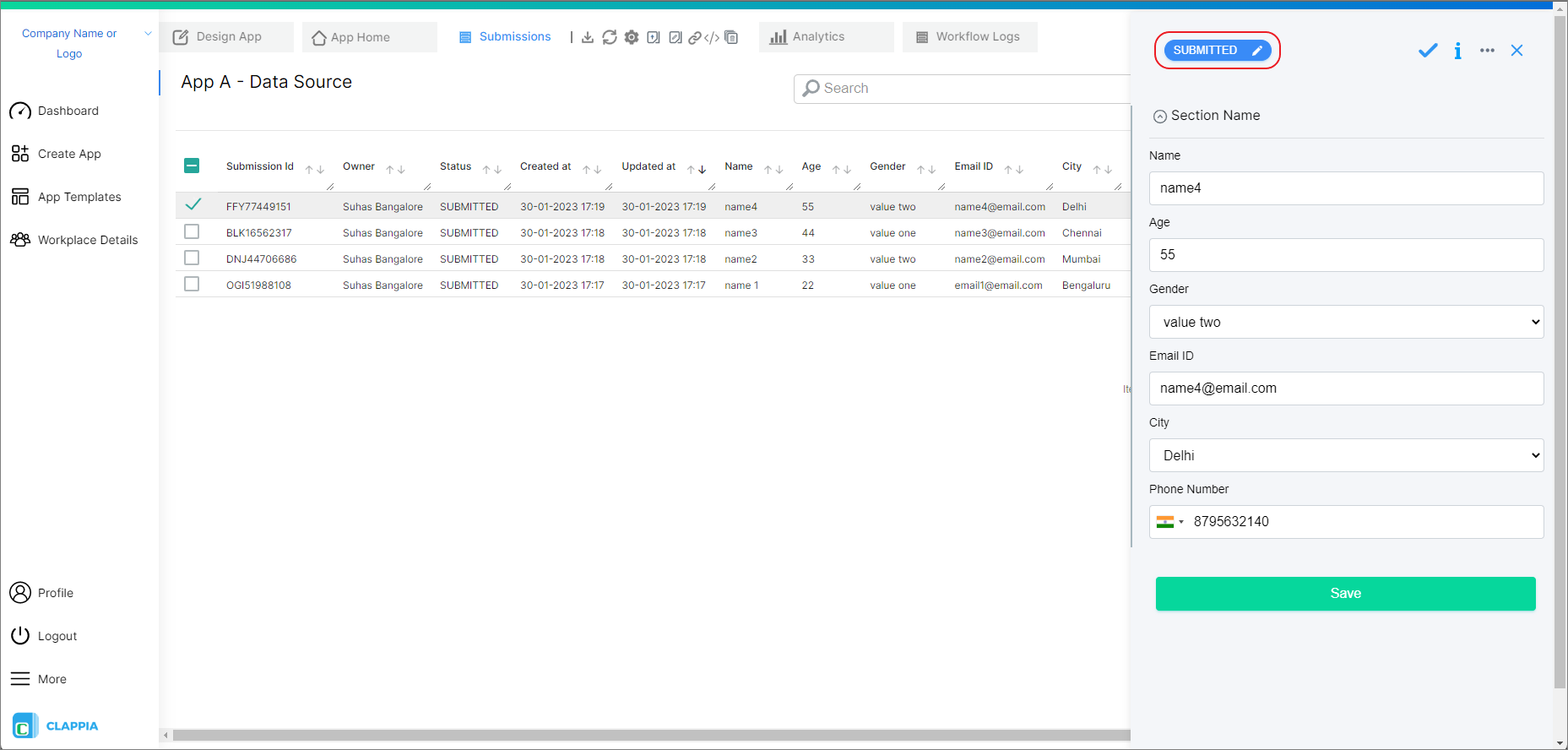Click the refresh submissions icon
The height and width of the screenshot is (750, 1568).
click(x=610, y=37)
